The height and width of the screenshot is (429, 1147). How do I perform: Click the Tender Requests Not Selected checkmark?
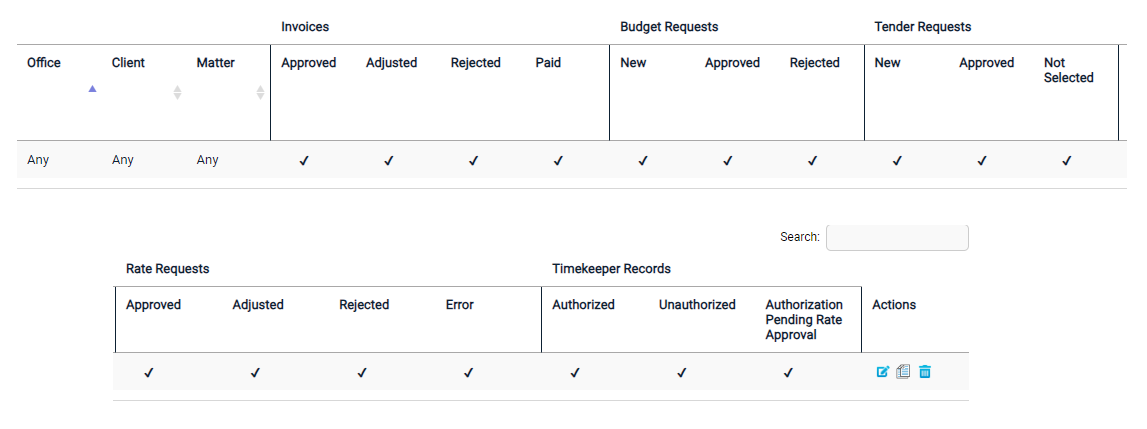click(x=1067, y=160)
